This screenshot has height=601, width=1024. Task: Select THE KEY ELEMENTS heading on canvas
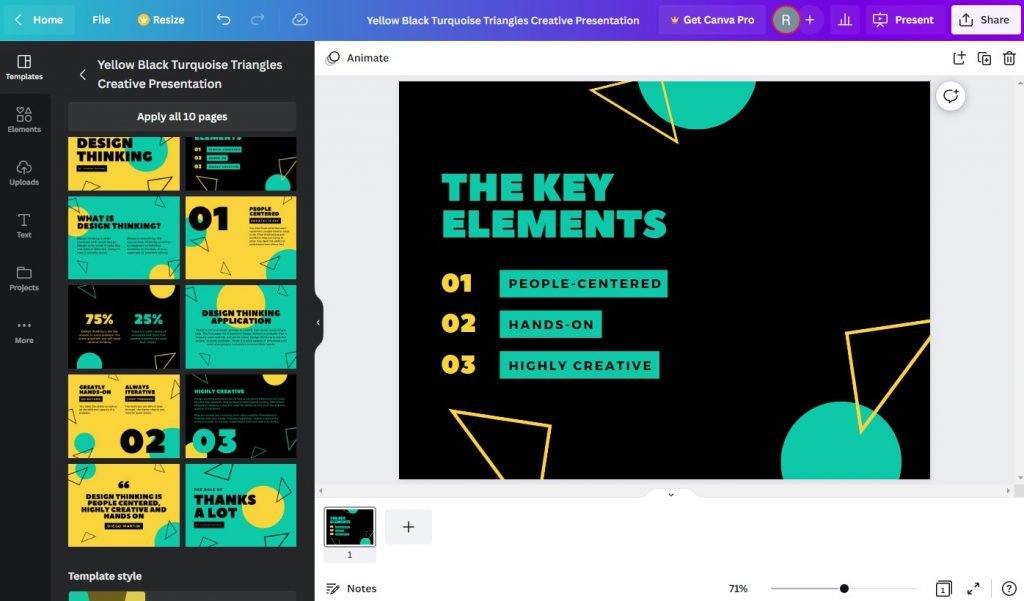tap(554, 206)
